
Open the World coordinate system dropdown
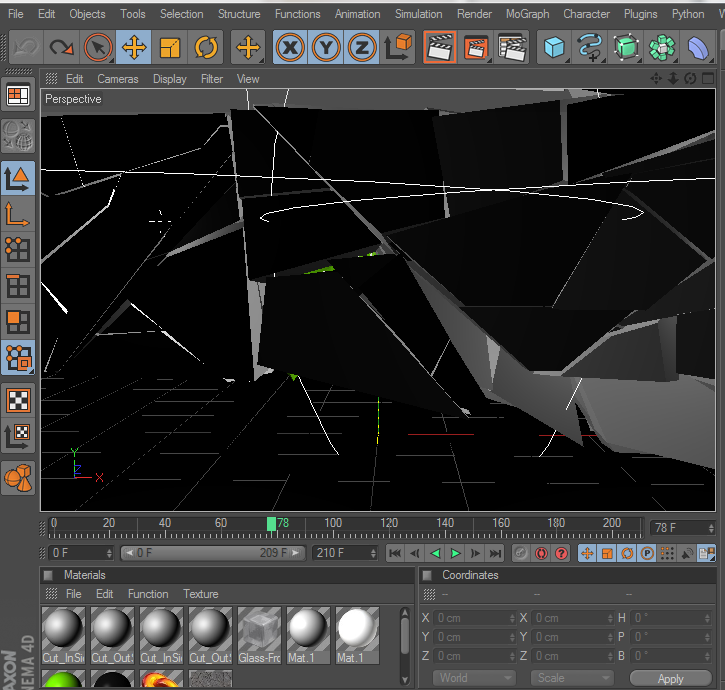pyautogui.click(x=475, y=678)
